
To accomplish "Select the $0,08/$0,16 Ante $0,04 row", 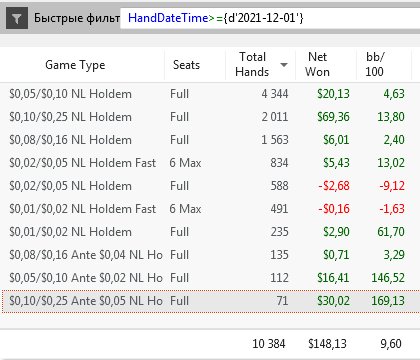I will point(210,255).
